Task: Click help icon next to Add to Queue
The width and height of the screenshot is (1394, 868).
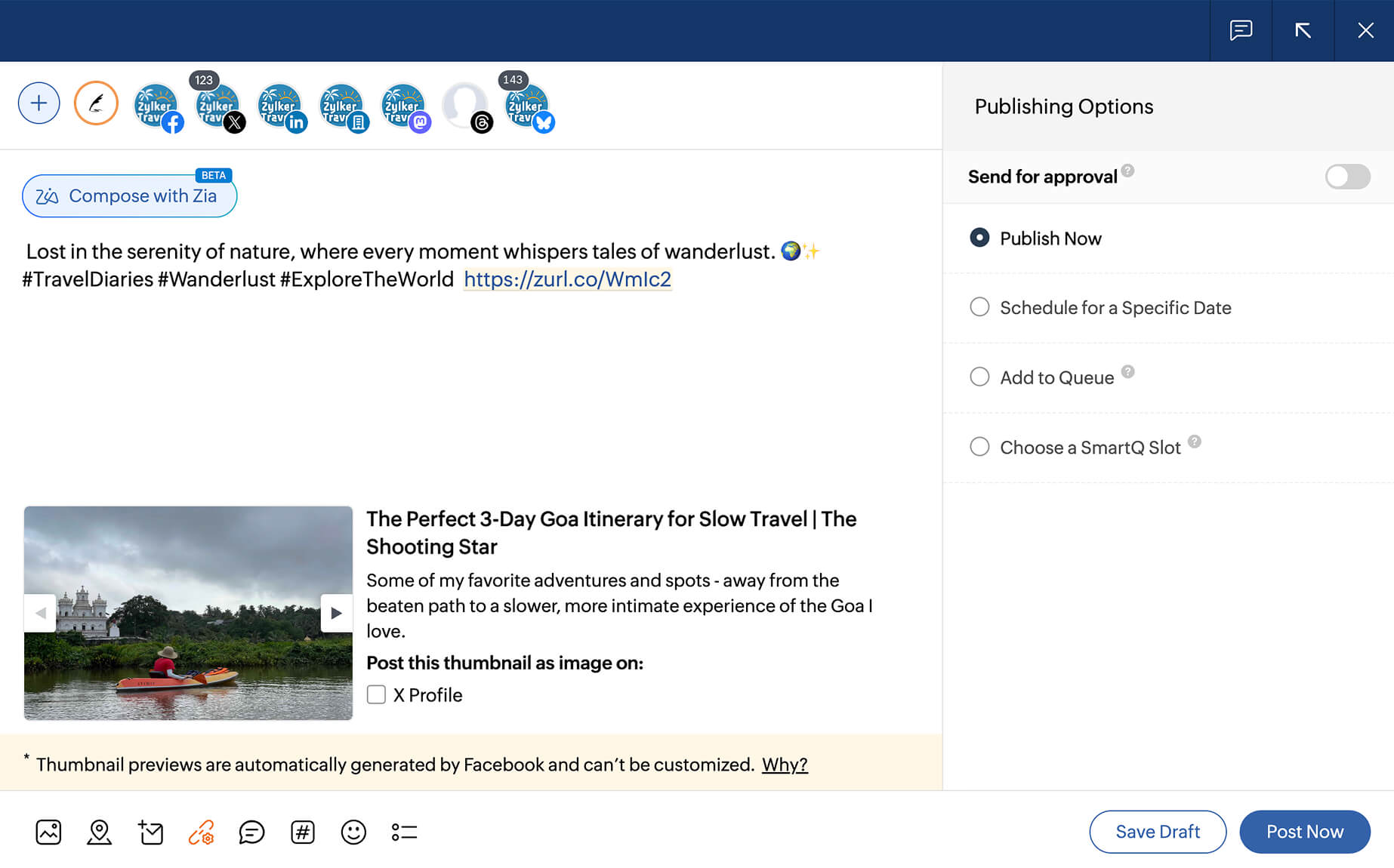Action: [1127, 371]
